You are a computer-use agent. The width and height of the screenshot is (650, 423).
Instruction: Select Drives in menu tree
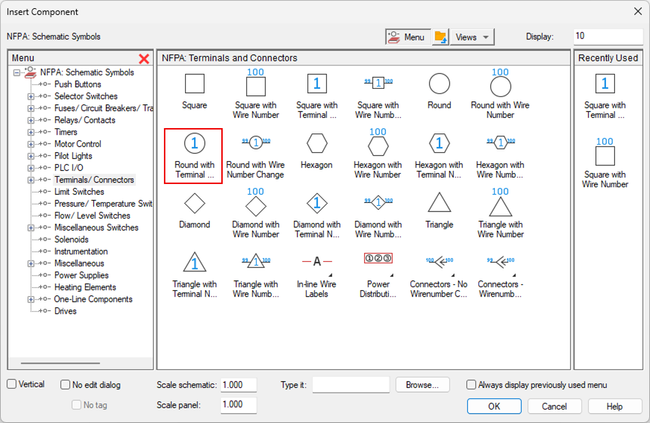[x=65, y=311]
